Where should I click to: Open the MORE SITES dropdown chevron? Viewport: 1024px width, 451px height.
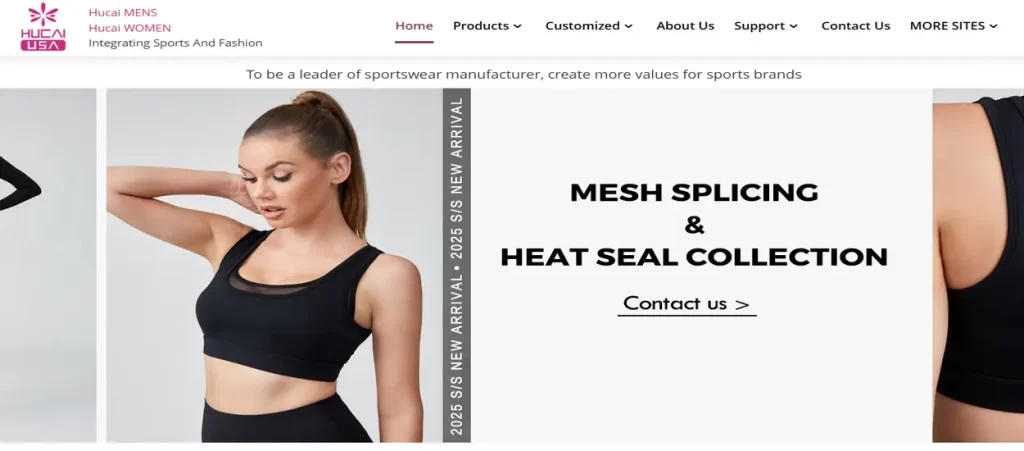pyautogui.click(x=993, y=27)
